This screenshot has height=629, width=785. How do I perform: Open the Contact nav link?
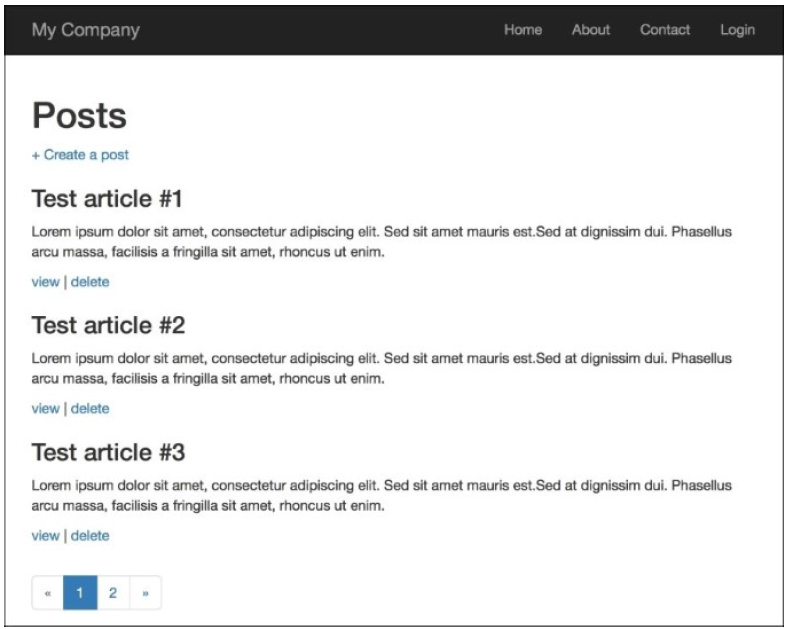pyautogui.click(x=665, y=30)
